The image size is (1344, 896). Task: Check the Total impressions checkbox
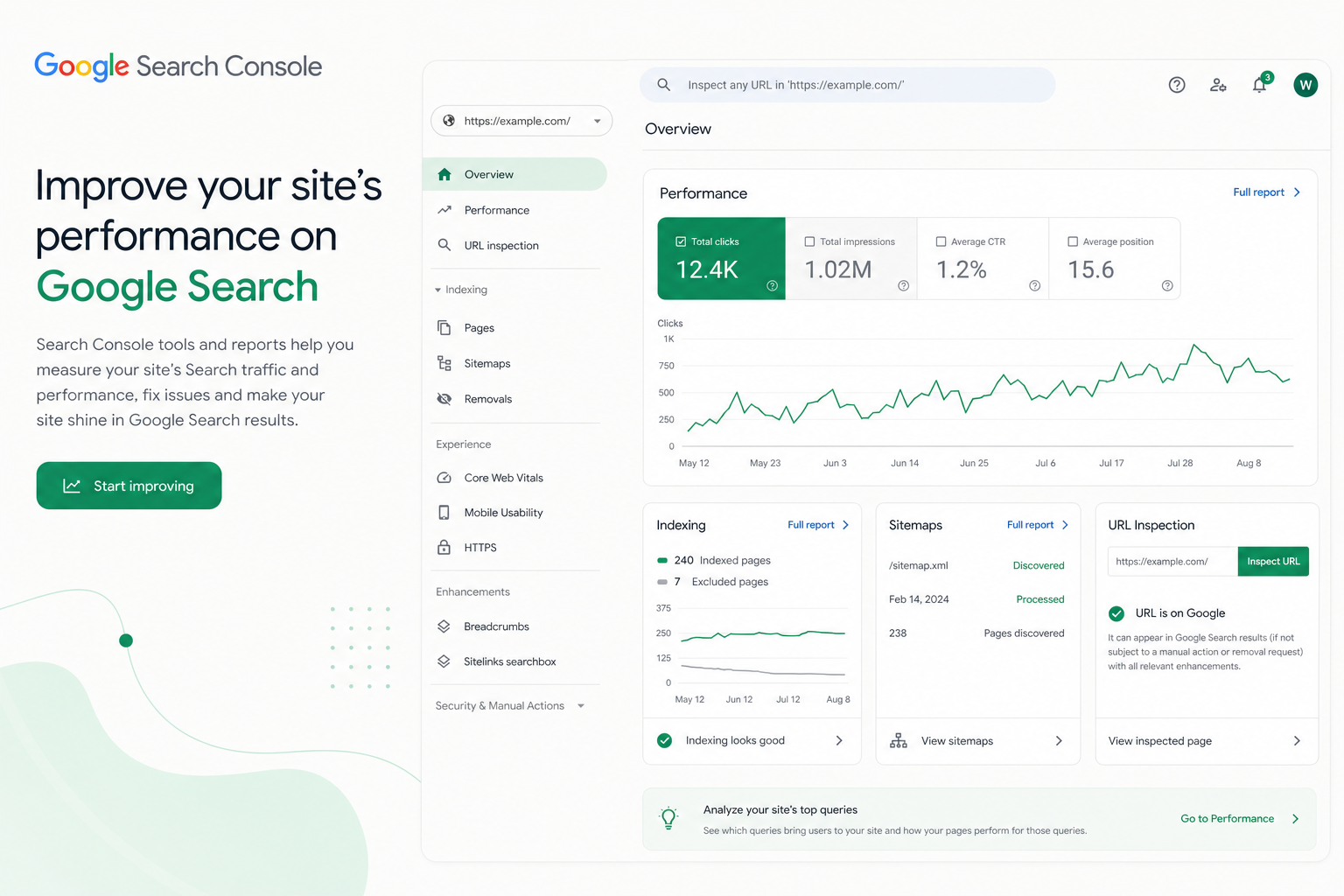pyautogui.click(x=809, y=241)
